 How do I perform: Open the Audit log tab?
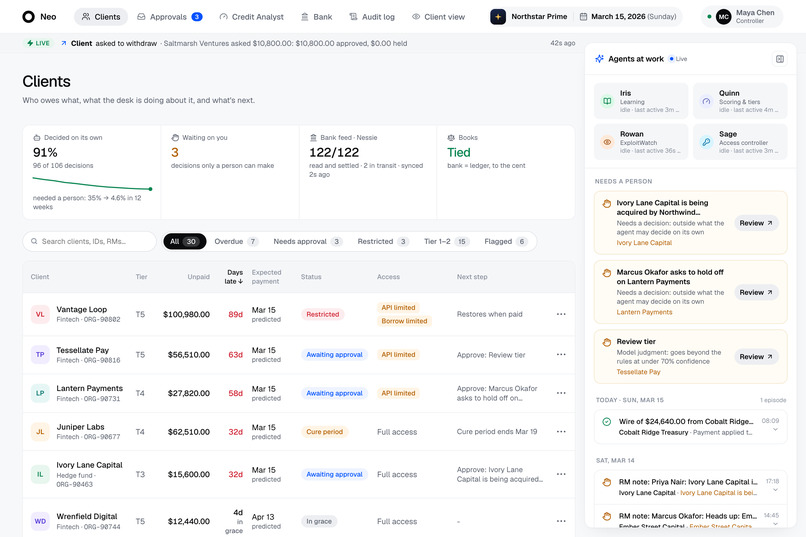point(372,16)
